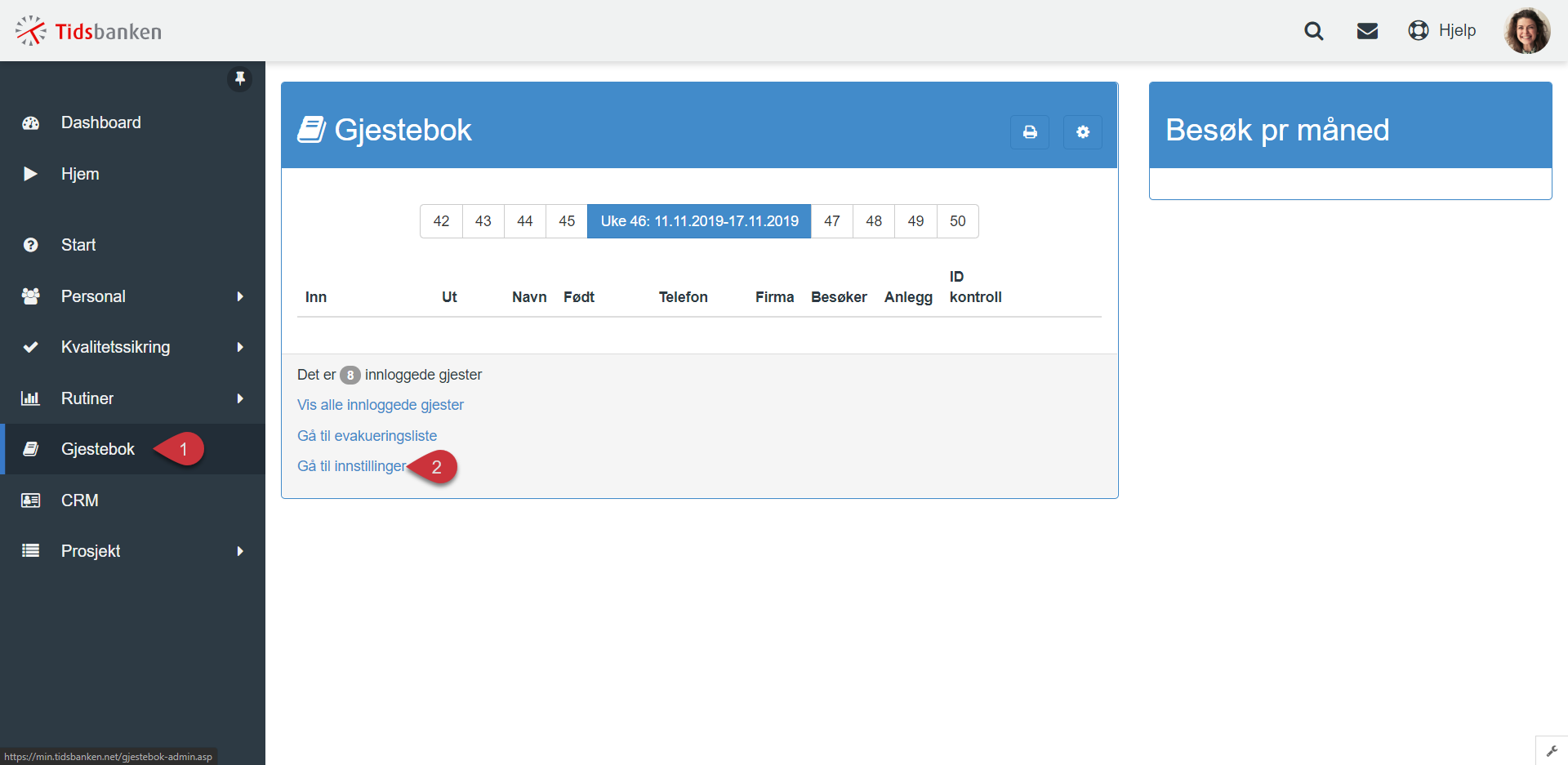Click the Tidsbanken logo
The image size is (1568, 765).
(88, 31)
